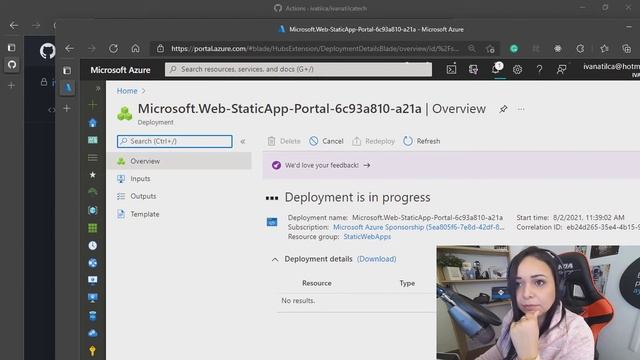
Task: Open Directories and subscriptions filter icon
Action: 473,69
